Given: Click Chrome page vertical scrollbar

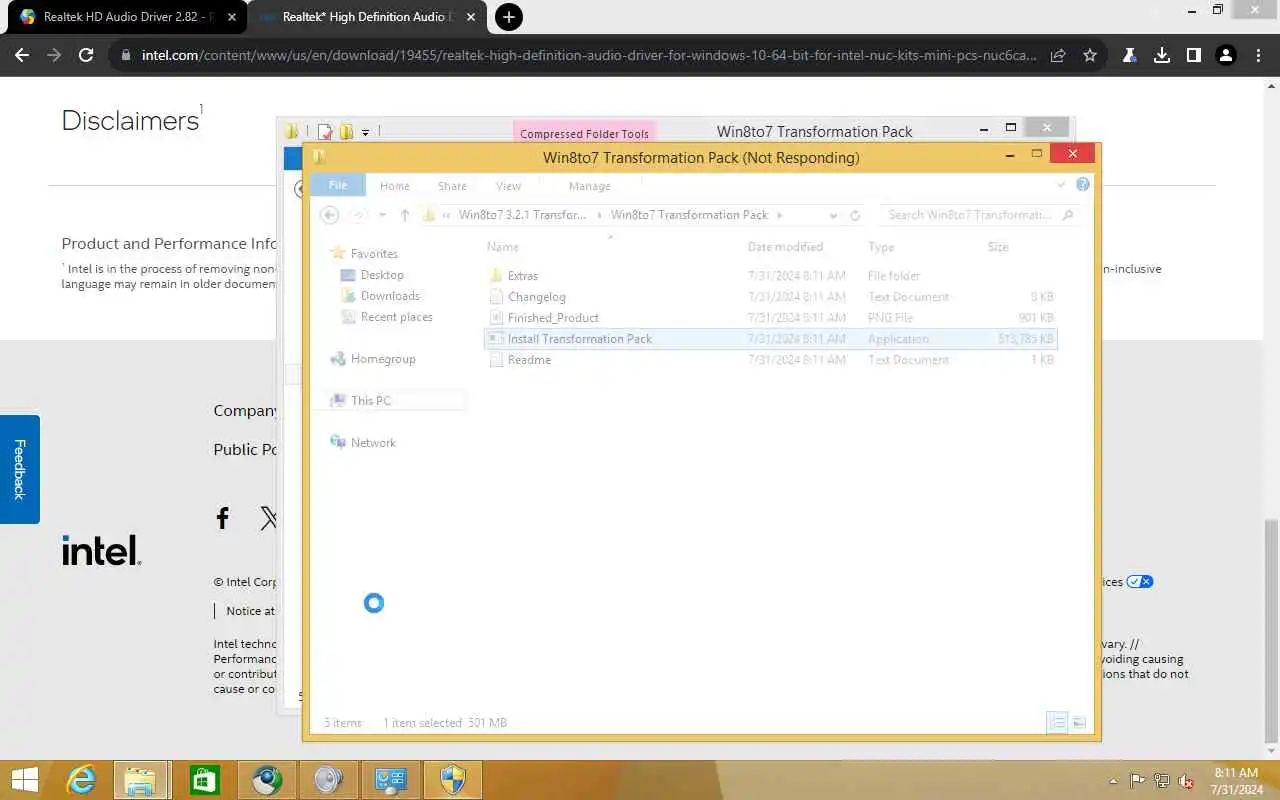Looking at the screenshot, I should (1272, 632).
